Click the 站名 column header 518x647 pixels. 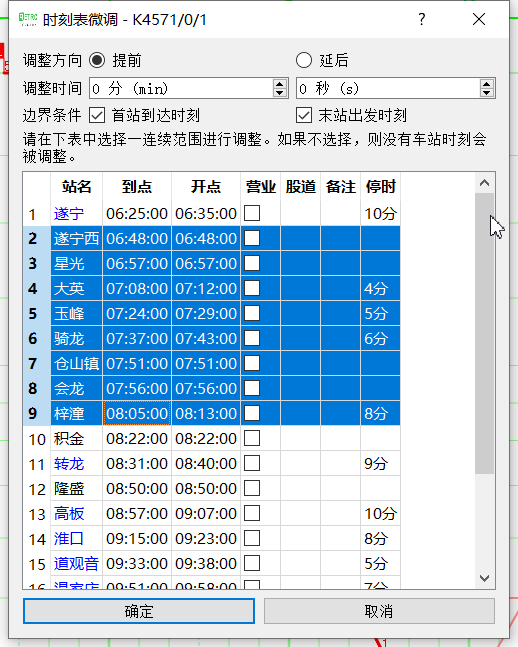pyautogui.click(x=76, y=187)
